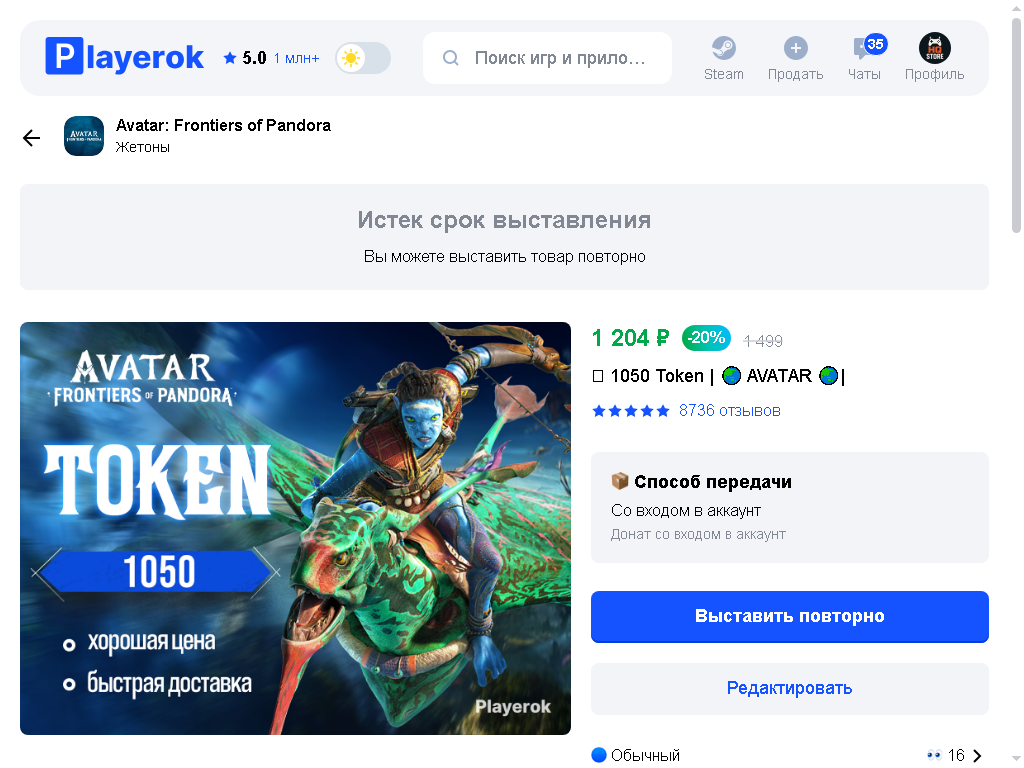This screenshot has width=1024, height=768.
Task: Click the Редактировать button
Action: pyautogui.click(x=790, y=688)
